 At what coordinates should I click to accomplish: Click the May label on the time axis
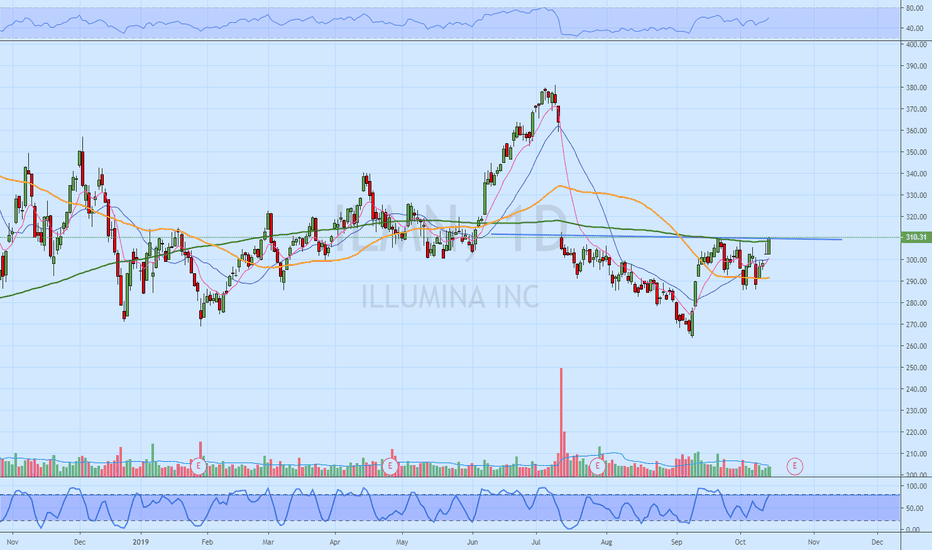point(402,542)
